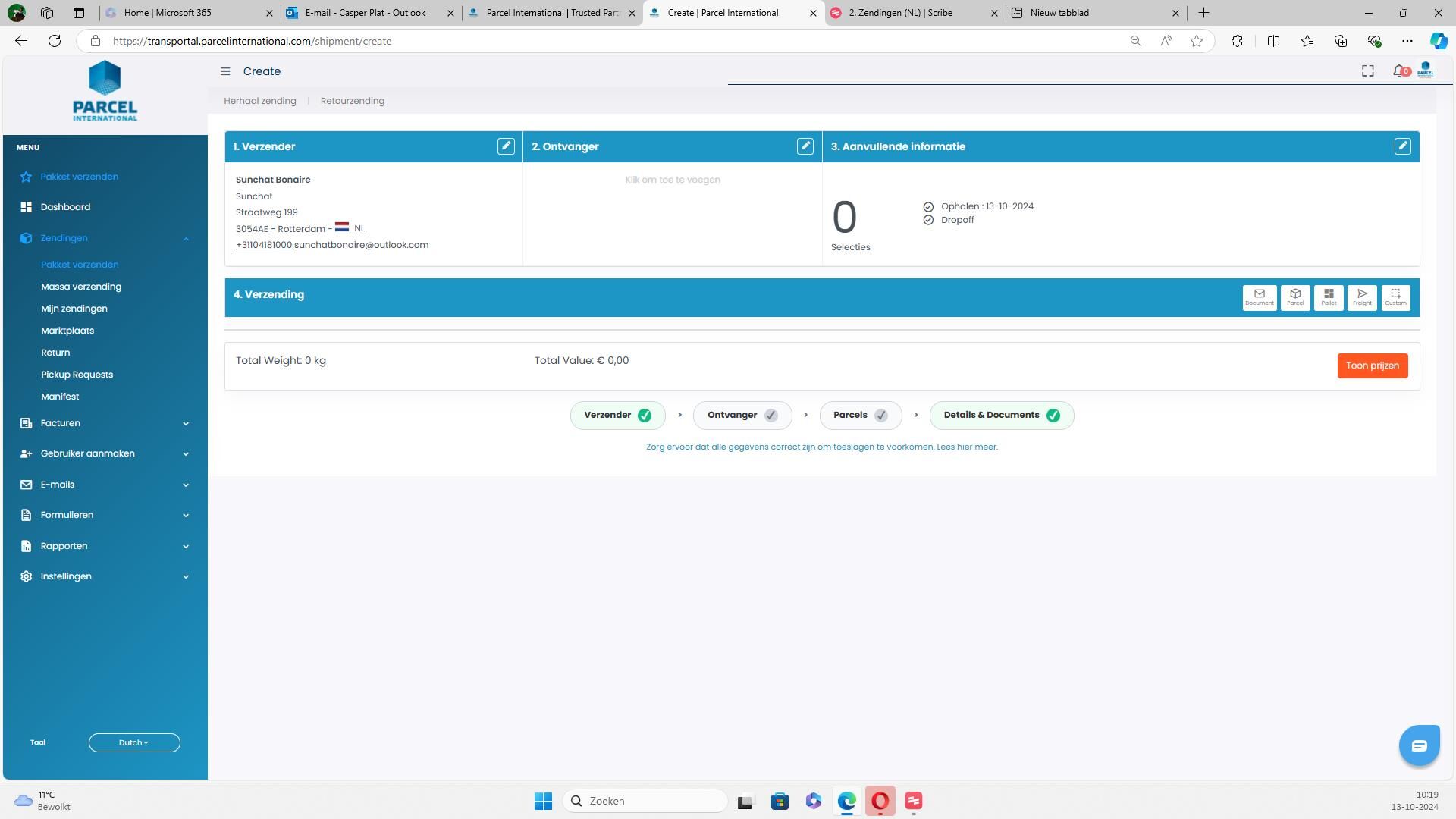Open the notifications bell
Image resolution: width=1456 pixels, height=819 pixels.
(x=1399, y=71)
